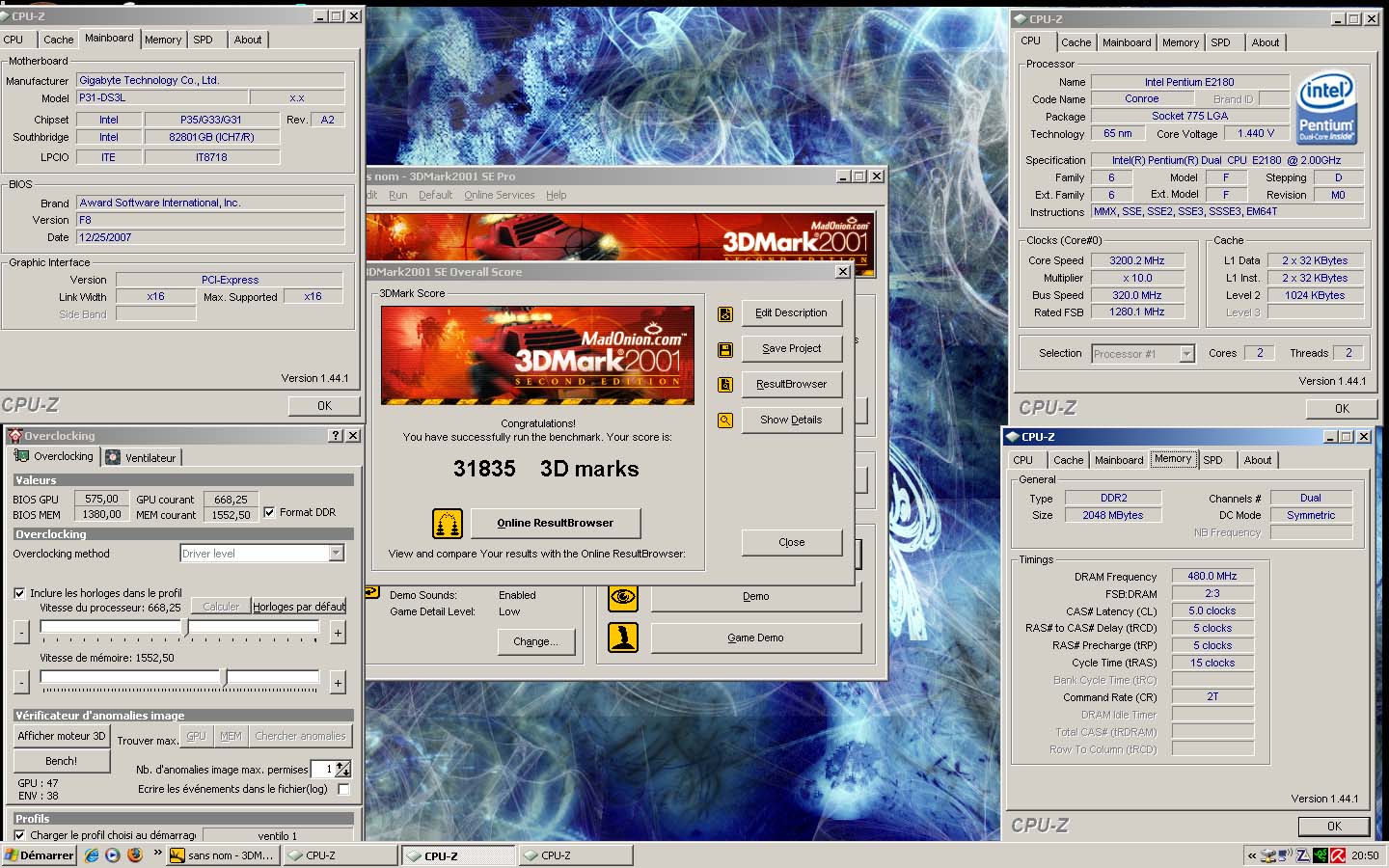This screenshot has height=868, width=1389.
Task: Click the network connection tray icon
Action: coord(1269,855)
